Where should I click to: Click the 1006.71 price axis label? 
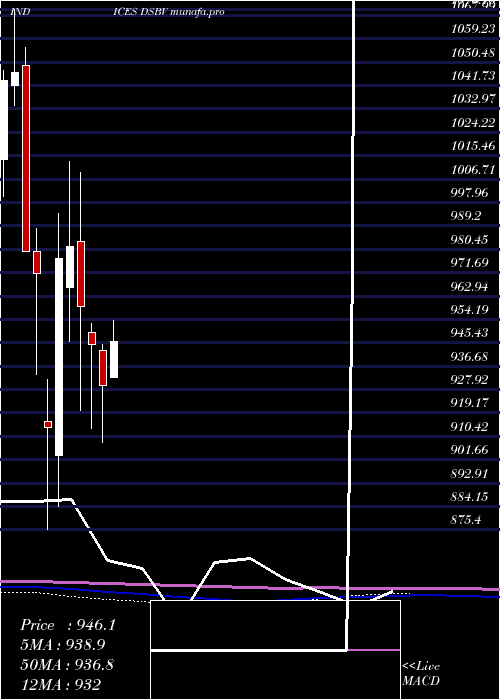coord(473,170)
